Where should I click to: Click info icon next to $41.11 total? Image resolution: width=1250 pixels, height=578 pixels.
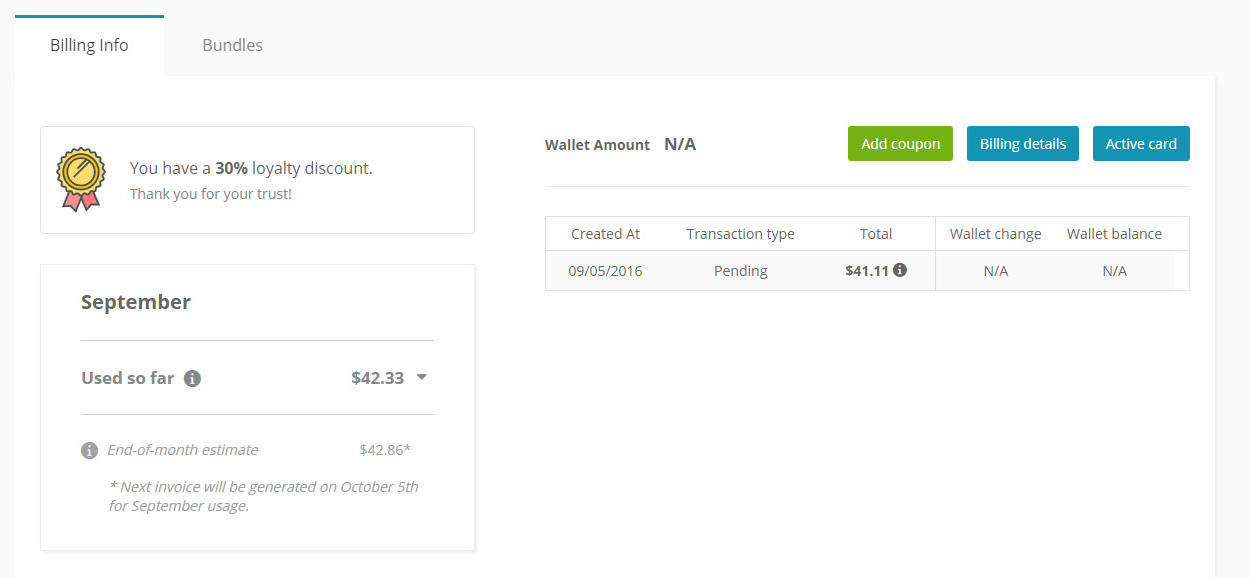coord(900,270)
